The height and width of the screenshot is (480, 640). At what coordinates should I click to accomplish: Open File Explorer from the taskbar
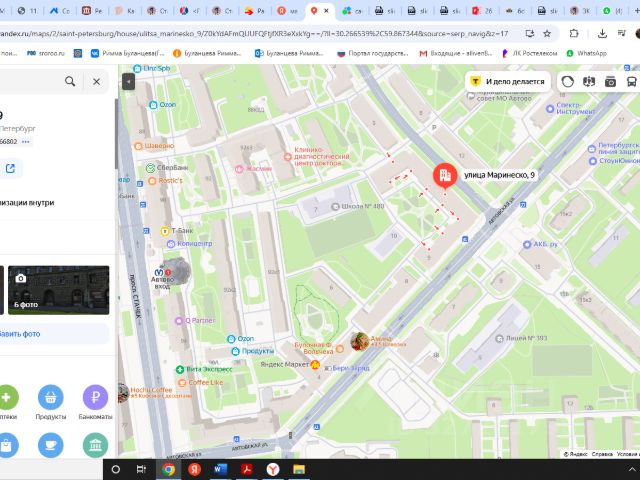coord(299,469)
